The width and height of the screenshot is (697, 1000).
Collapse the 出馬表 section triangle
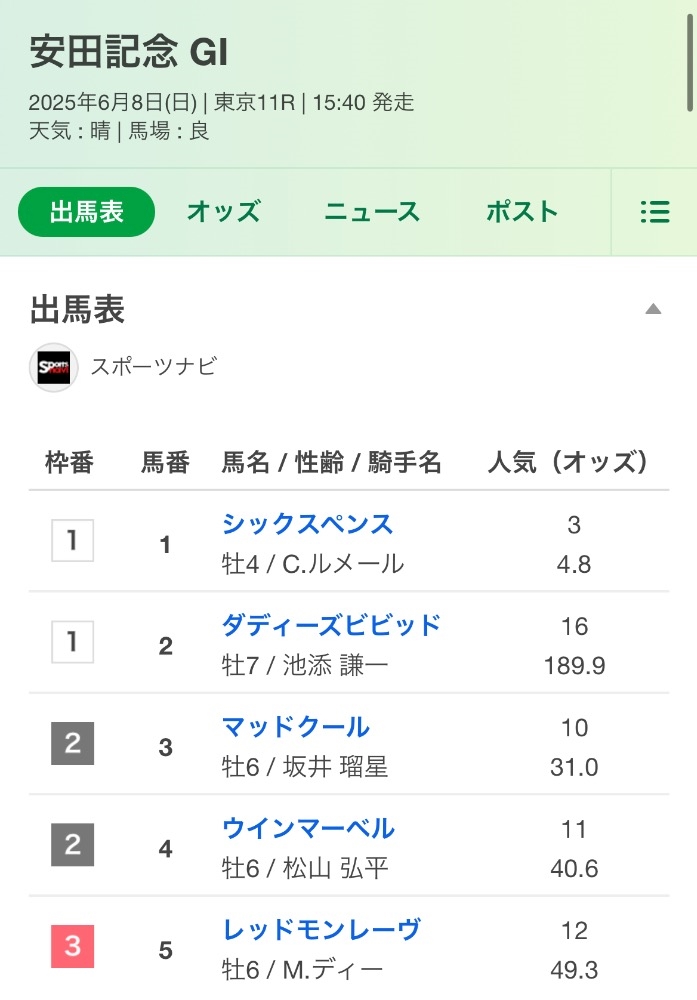(653, 309)
